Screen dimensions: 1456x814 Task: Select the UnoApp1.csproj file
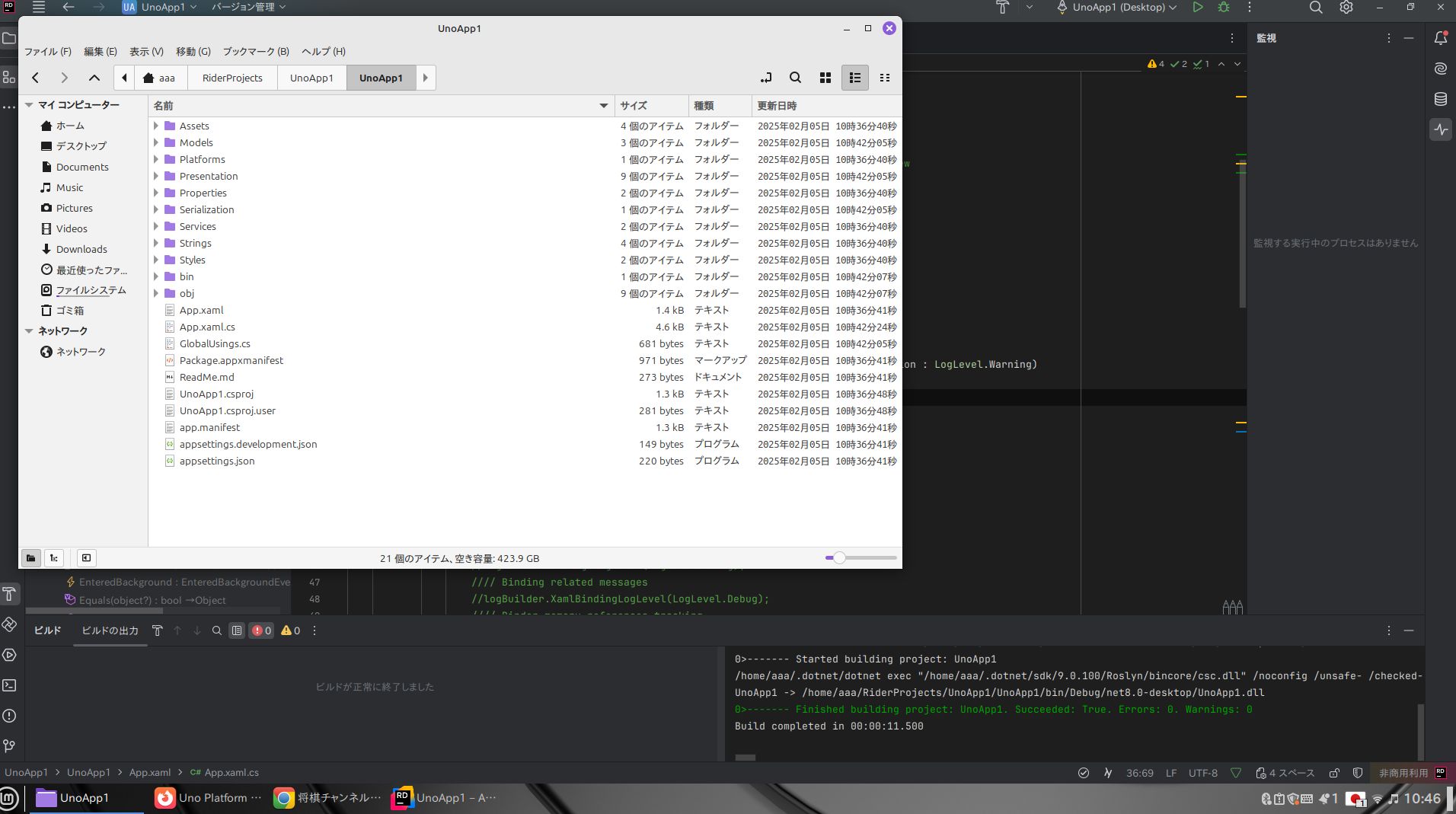pyautogui.click(x=216, y=394)
